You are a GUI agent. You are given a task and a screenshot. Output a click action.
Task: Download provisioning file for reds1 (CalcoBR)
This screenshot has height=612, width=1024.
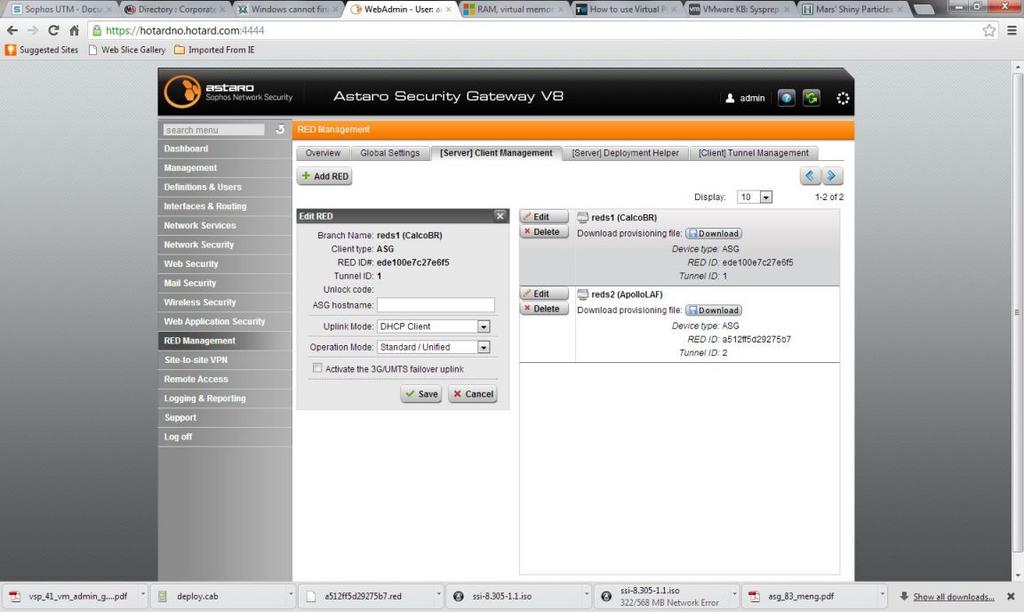click(x=714, y=234)
